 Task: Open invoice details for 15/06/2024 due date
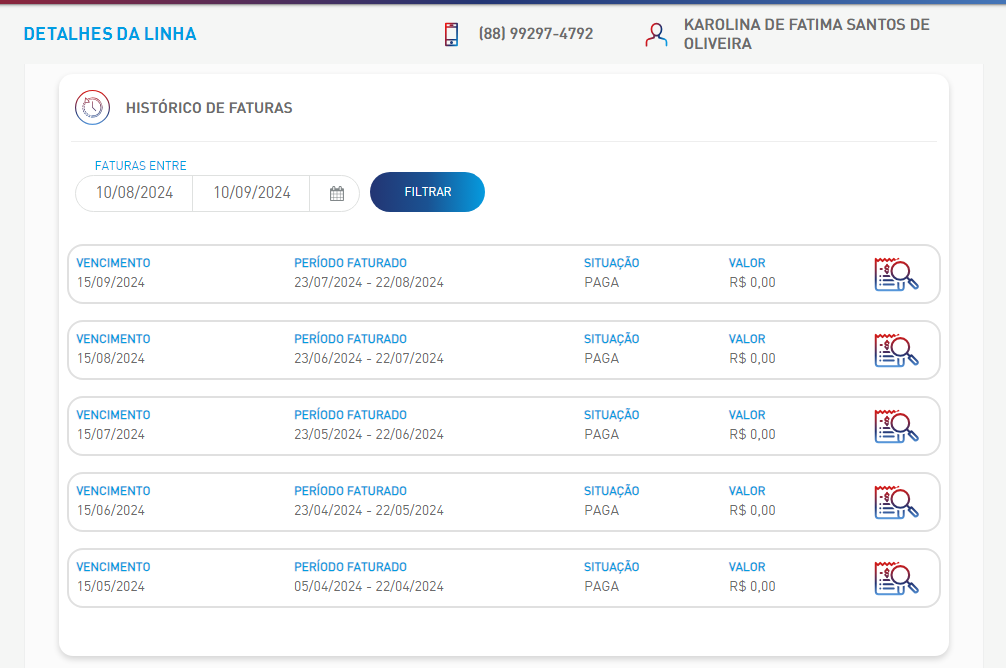coord(896,502)
